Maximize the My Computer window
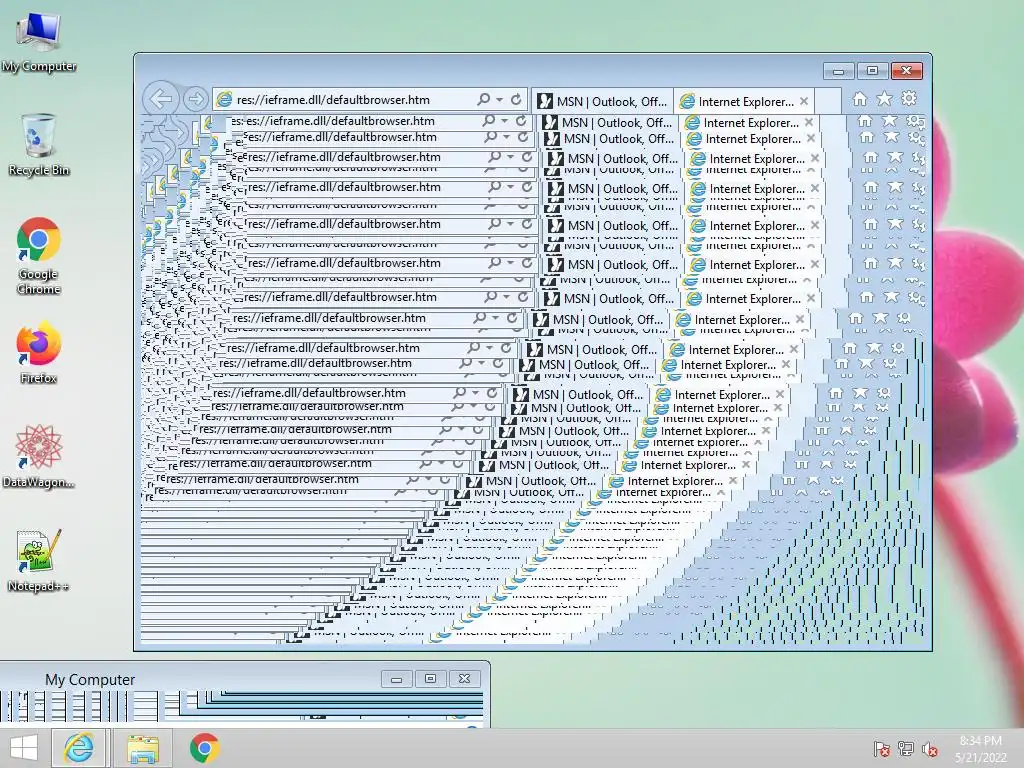 click(x=430, y=679)
